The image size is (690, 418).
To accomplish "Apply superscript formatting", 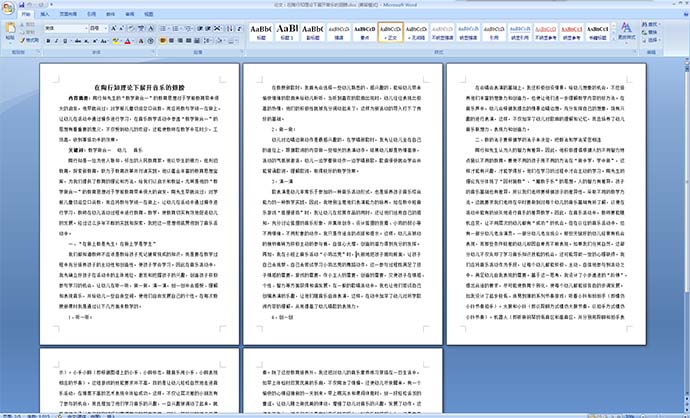I will pos(95,41).
